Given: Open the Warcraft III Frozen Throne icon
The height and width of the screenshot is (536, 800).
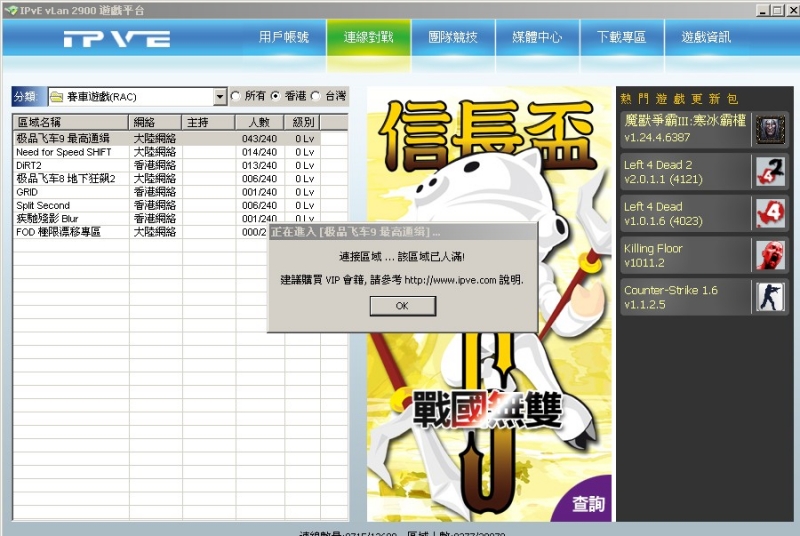Looking at the screenshot, I should point(770,130).
